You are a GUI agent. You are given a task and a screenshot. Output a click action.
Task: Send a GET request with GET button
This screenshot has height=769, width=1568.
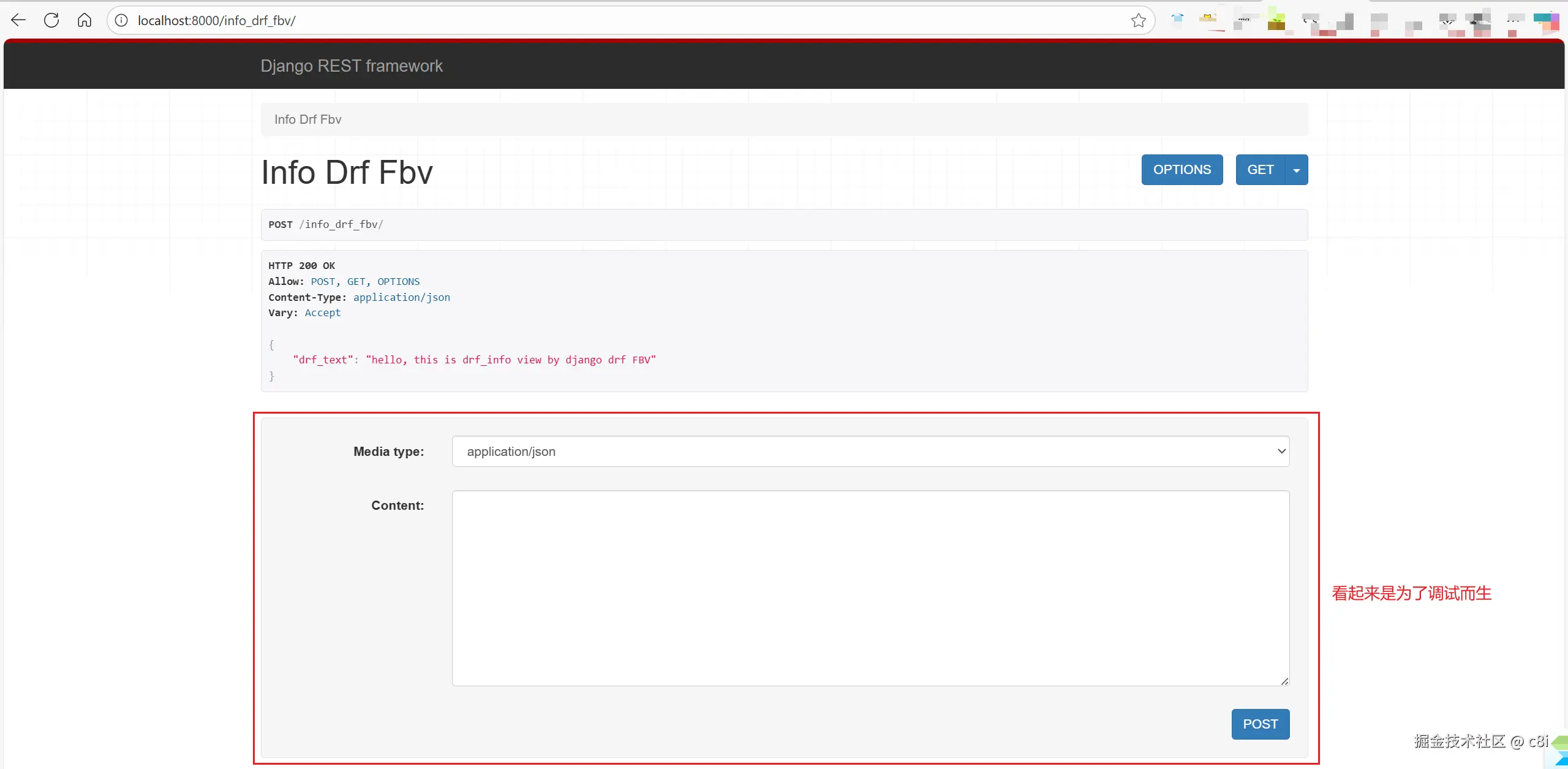pos(1260,170)
